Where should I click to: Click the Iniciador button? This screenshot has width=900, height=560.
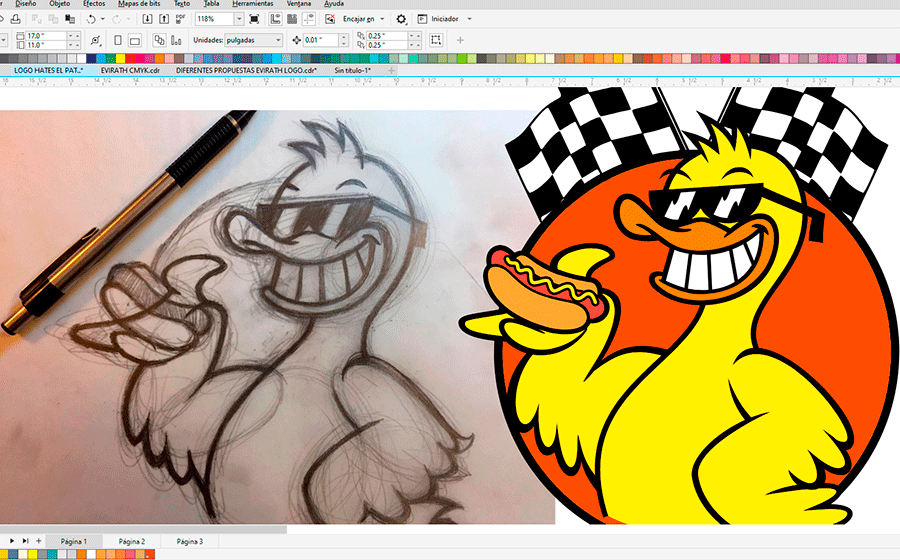[x=443, y=19]
